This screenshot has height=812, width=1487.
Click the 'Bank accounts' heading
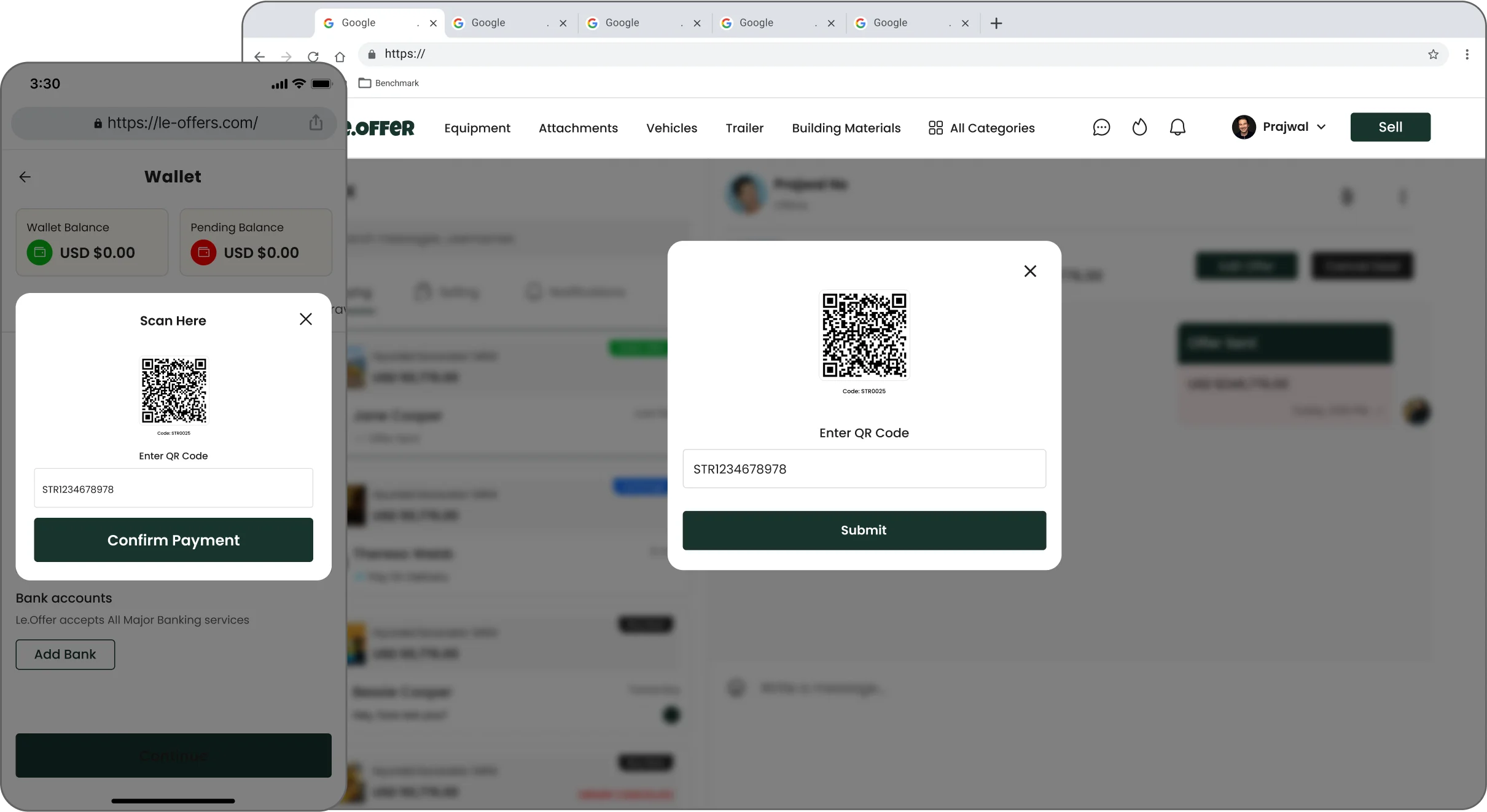[64, 598]
